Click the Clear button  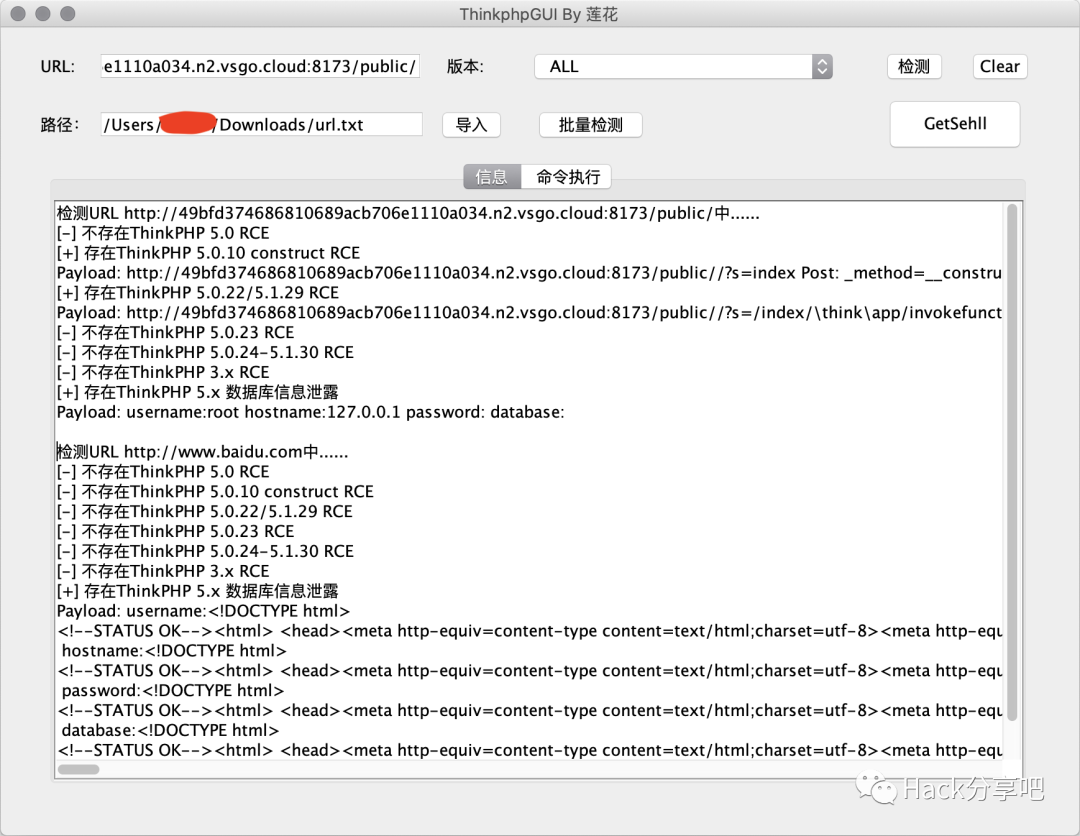[999, 67]
